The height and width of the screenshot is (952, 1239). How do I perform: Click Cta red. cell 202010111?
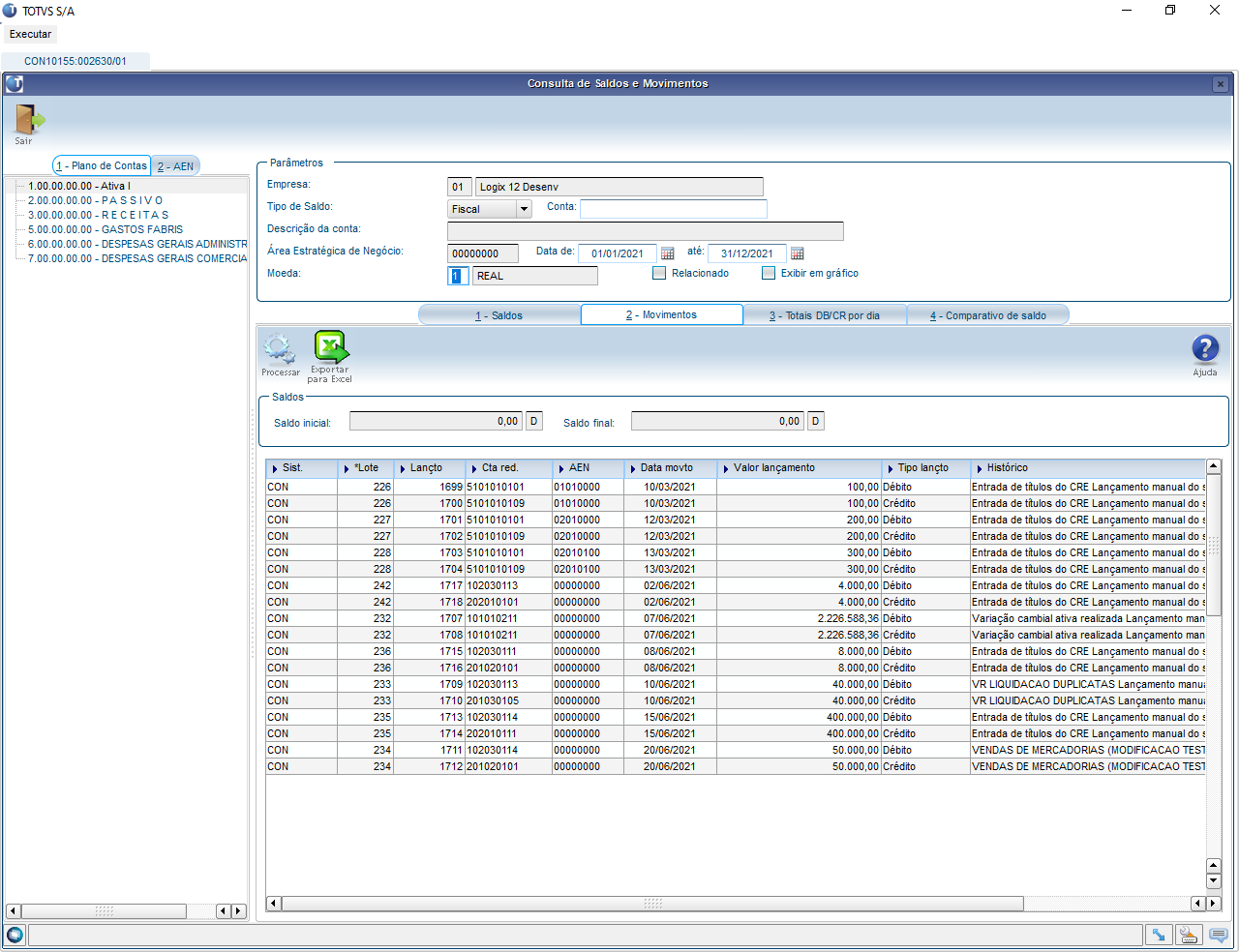coord(508,734)
